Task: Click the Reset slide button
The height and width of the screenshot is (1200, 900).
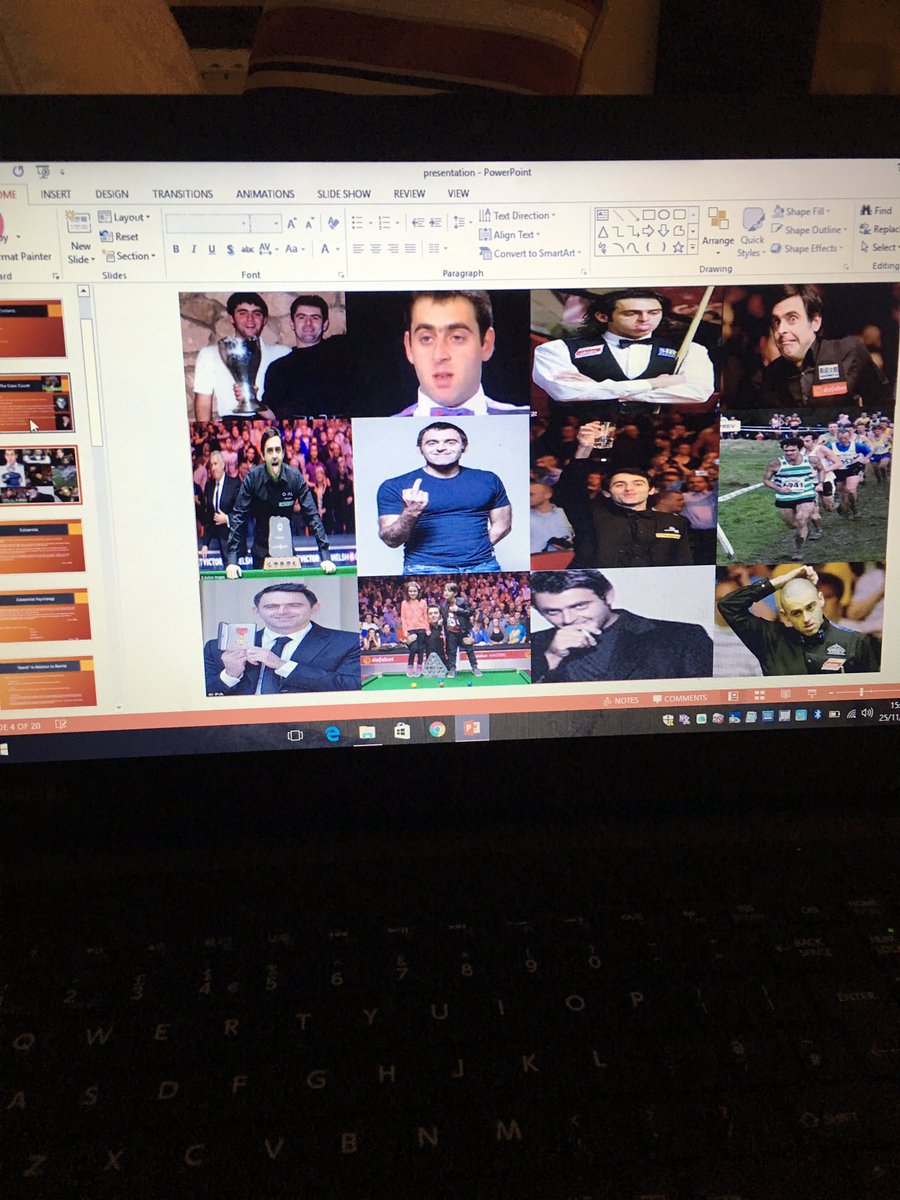Action: pos(120,237)
